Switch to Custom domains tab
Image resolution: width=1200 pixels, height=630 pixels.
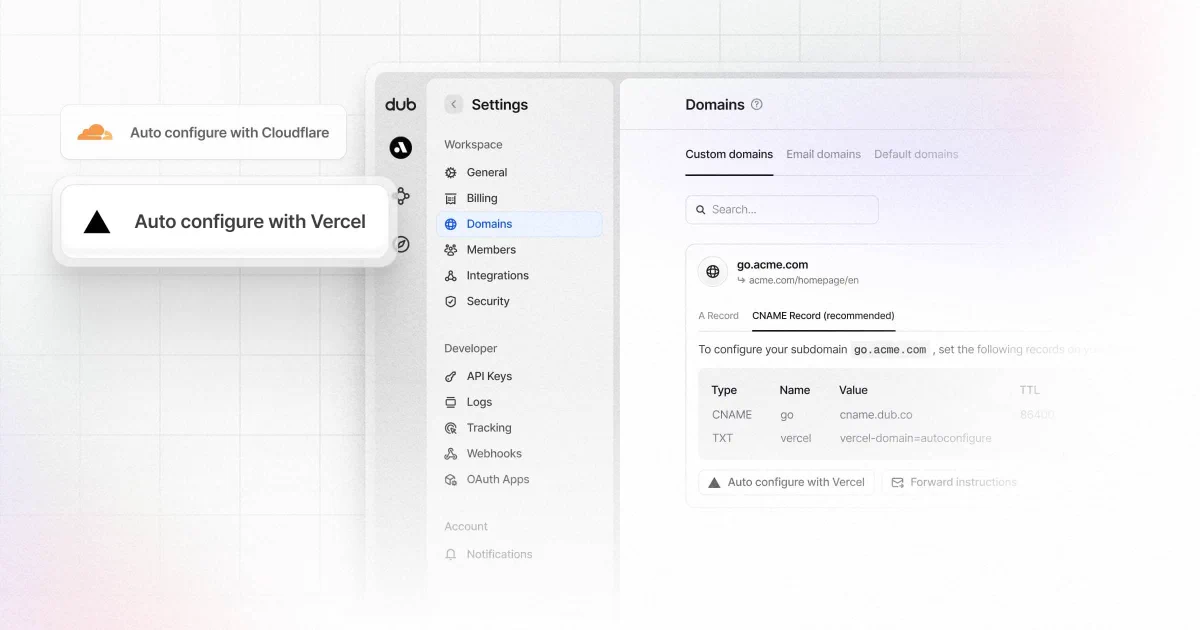[729, 155]
